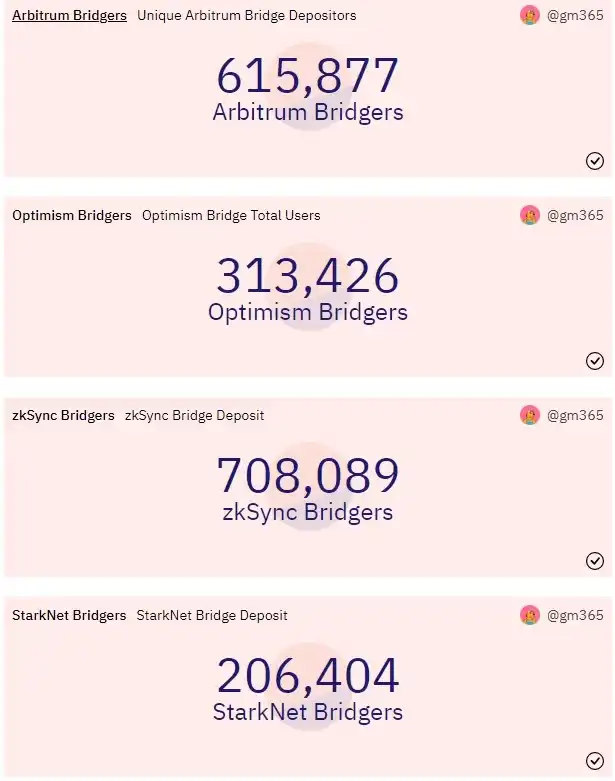Open the Arbitrum Bridgers title link
Viewport: 615px width, 781px height.
point(69,15)
